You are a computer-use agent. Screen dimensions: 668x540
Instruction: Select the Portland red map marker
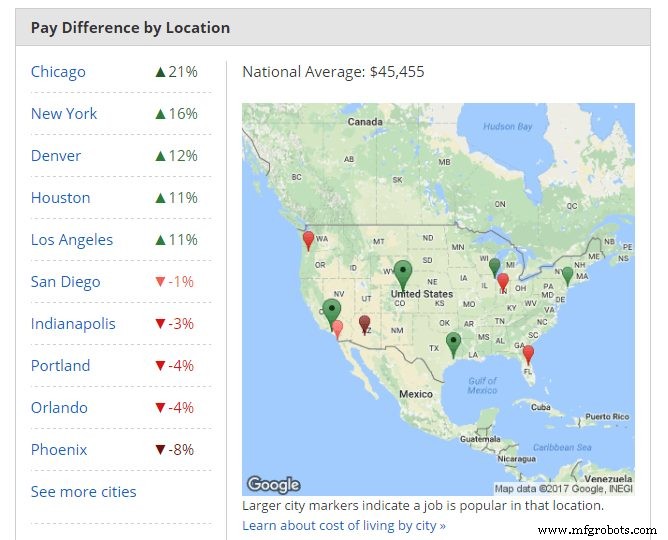(x=308, y=240)
